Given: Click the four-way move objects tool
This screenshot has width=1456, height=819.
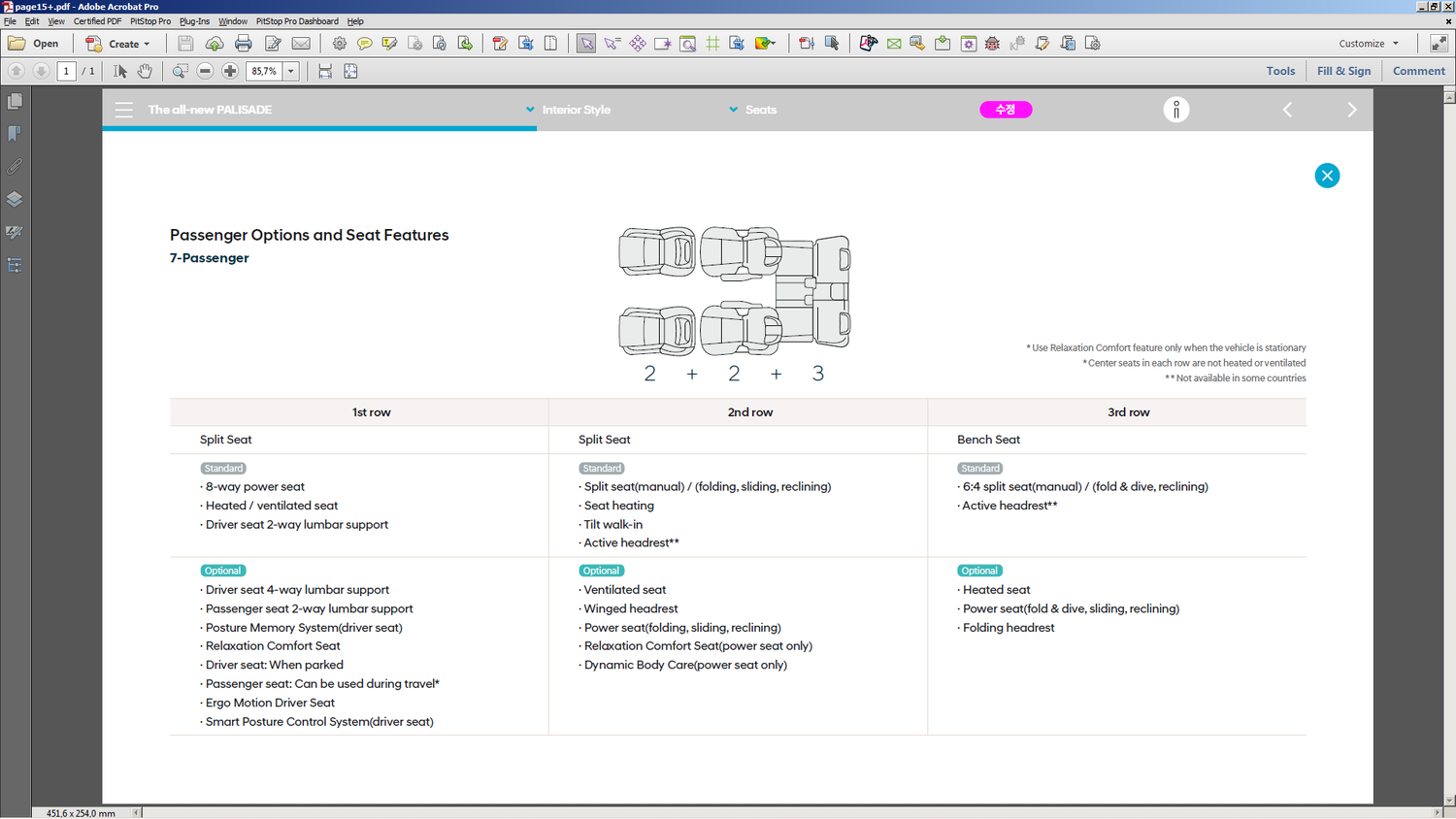Looking at the screenshot, I should (x=638, y=44).
